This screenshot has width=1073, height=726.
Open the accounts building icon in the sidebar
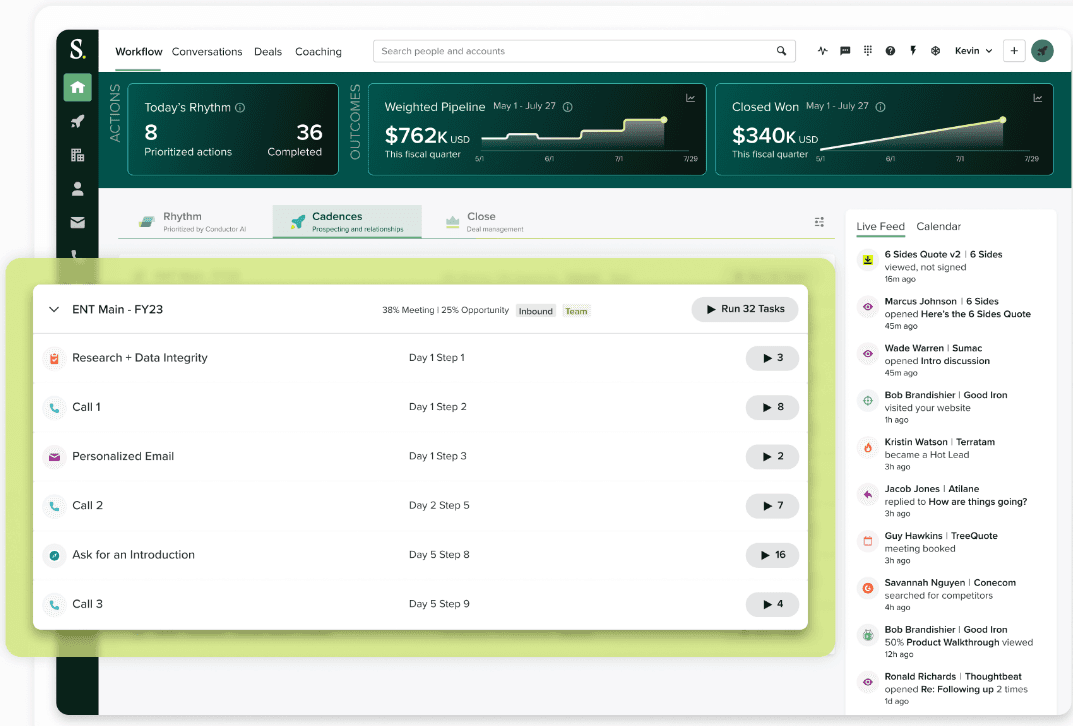[77, 155]
